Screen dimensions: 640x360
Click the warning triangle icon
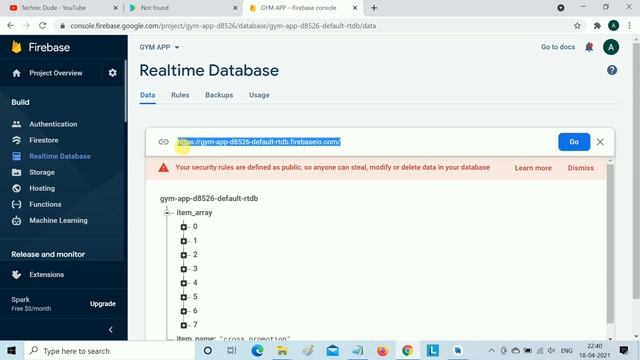[164, 168]
